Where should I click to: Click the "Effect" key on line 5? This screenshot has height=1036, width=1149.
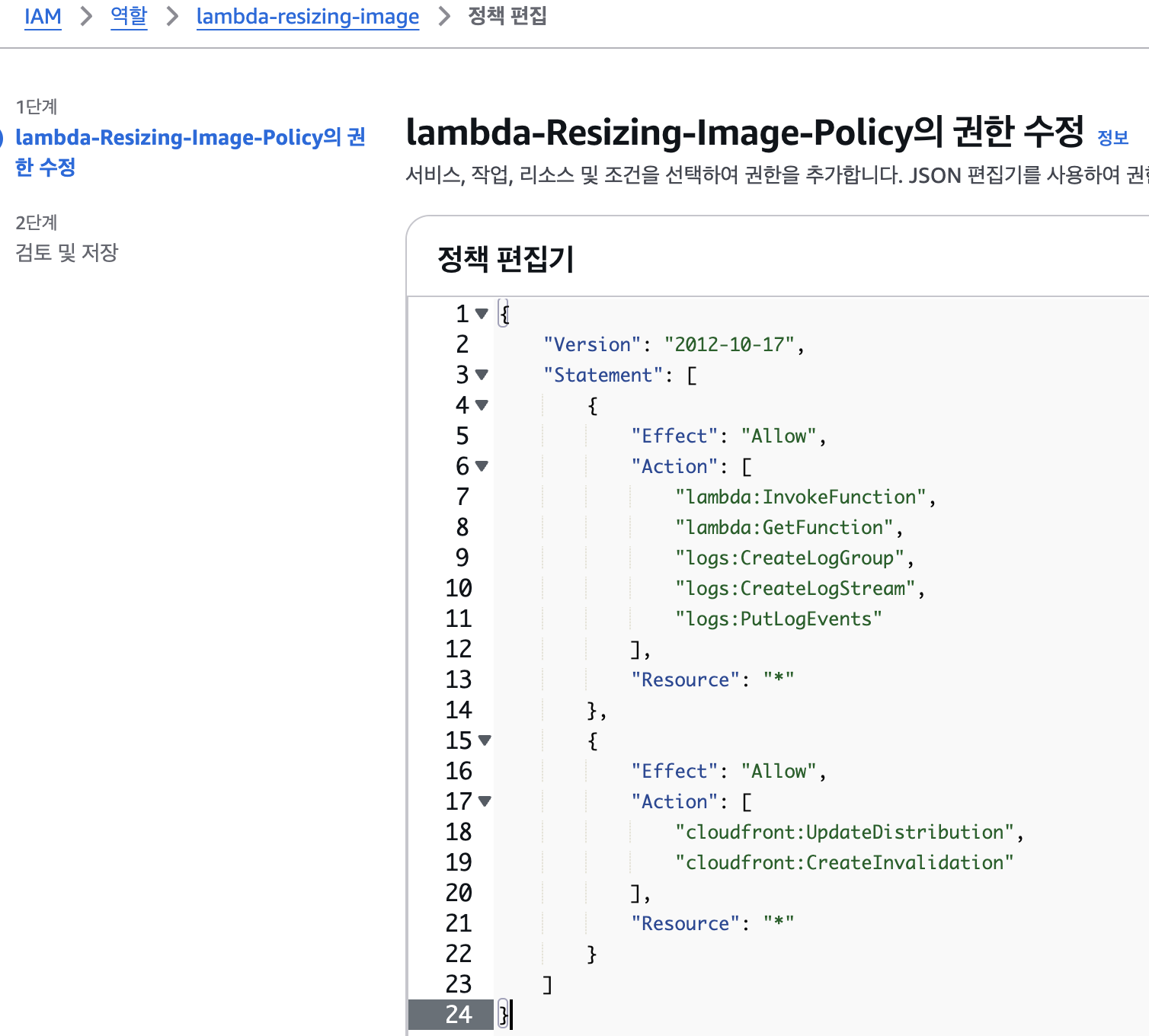(674, 436)
